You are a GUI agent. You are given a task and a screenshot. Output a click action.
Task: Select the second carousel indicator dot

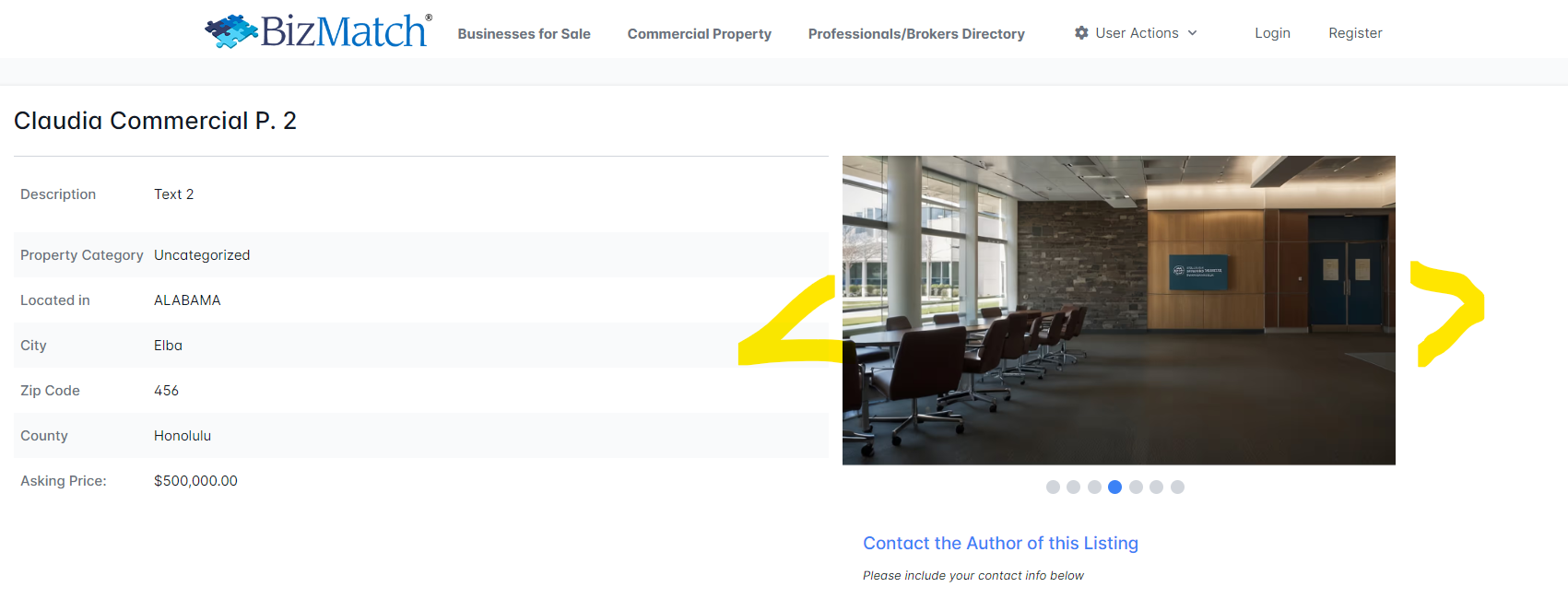pyautogui.click(x=1073, y=487)
